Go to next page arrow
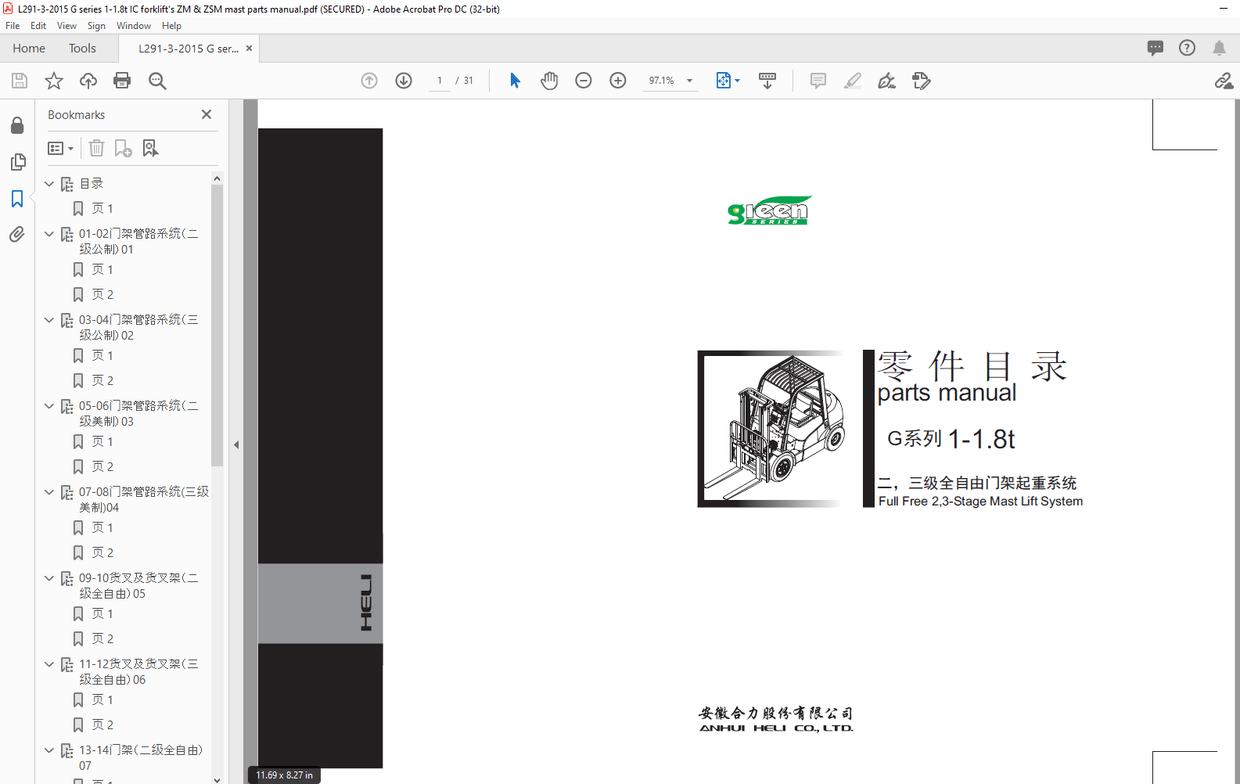The height and width of the screenshot is (784, 1240). pyautogui.click(x=404, y=81)
